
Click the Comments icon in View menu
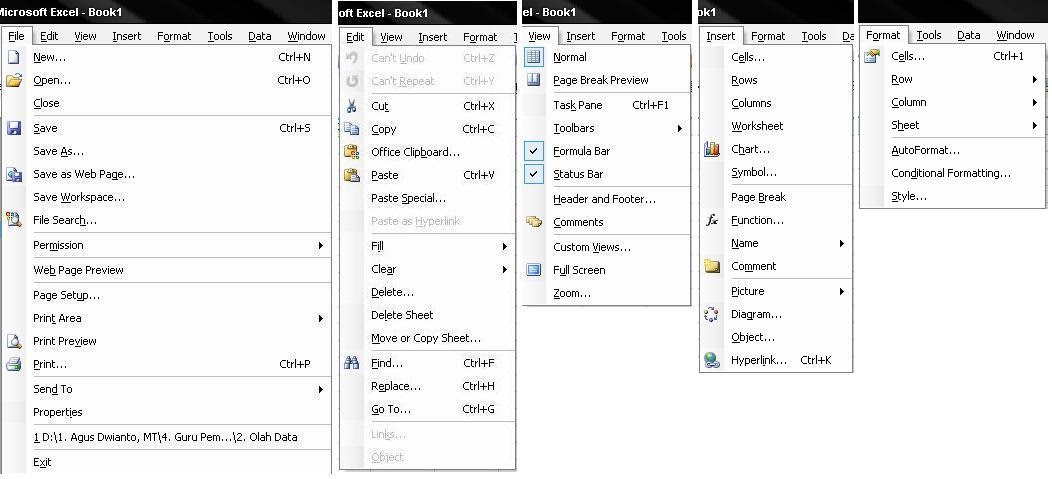point(534,222)
